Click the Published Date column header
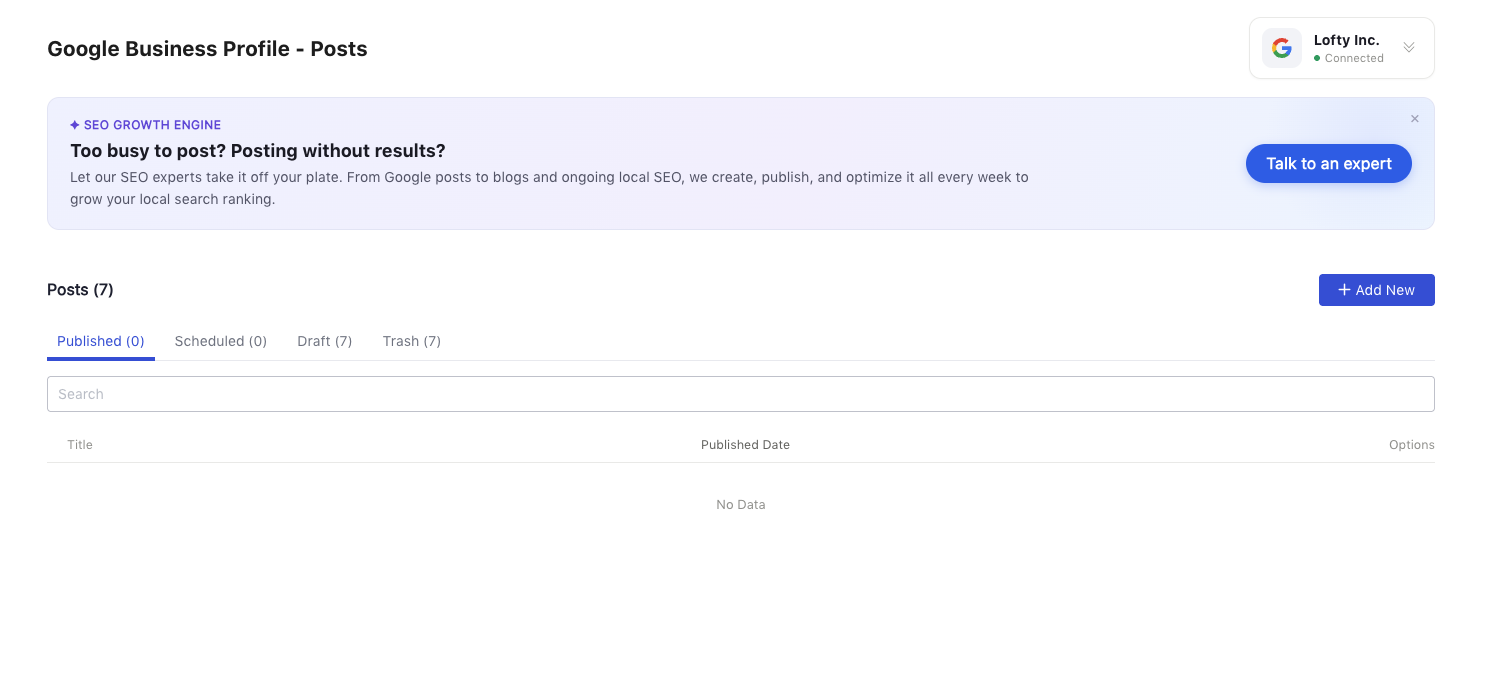Screen dimensions: 1508x700 745,445
